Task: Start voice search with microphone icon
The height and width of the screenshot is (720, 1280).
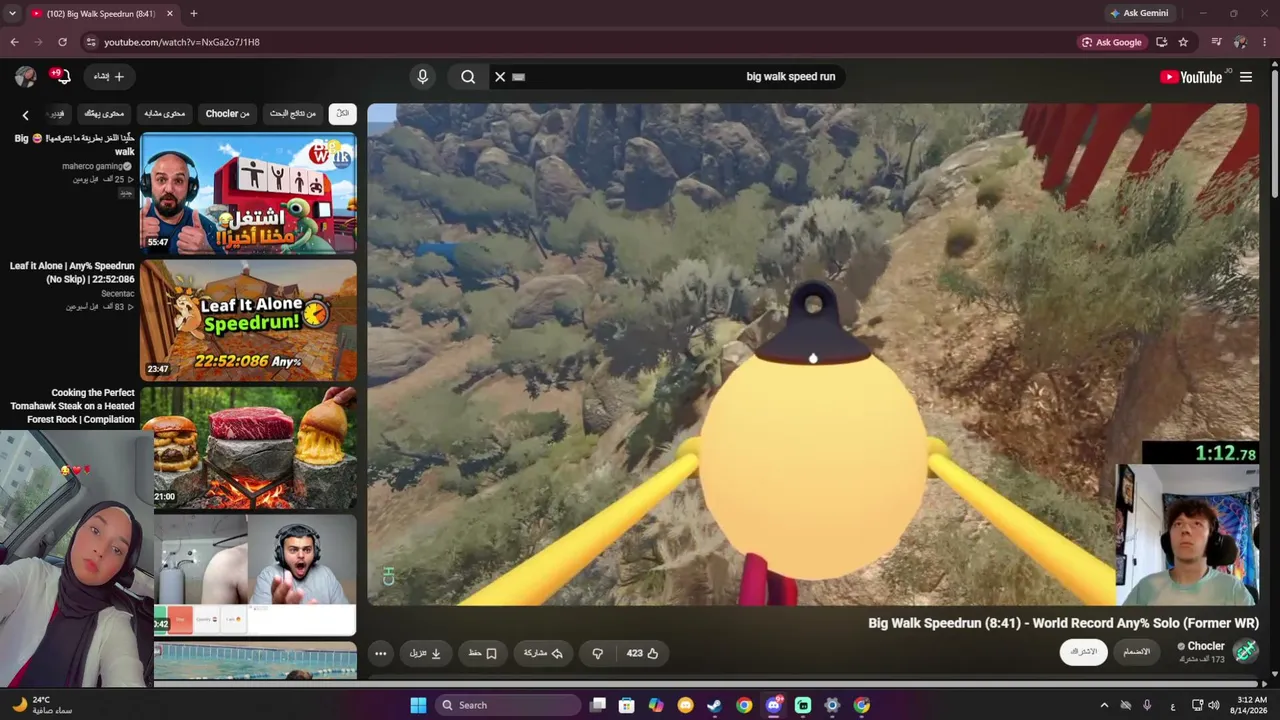Action: 422,77
